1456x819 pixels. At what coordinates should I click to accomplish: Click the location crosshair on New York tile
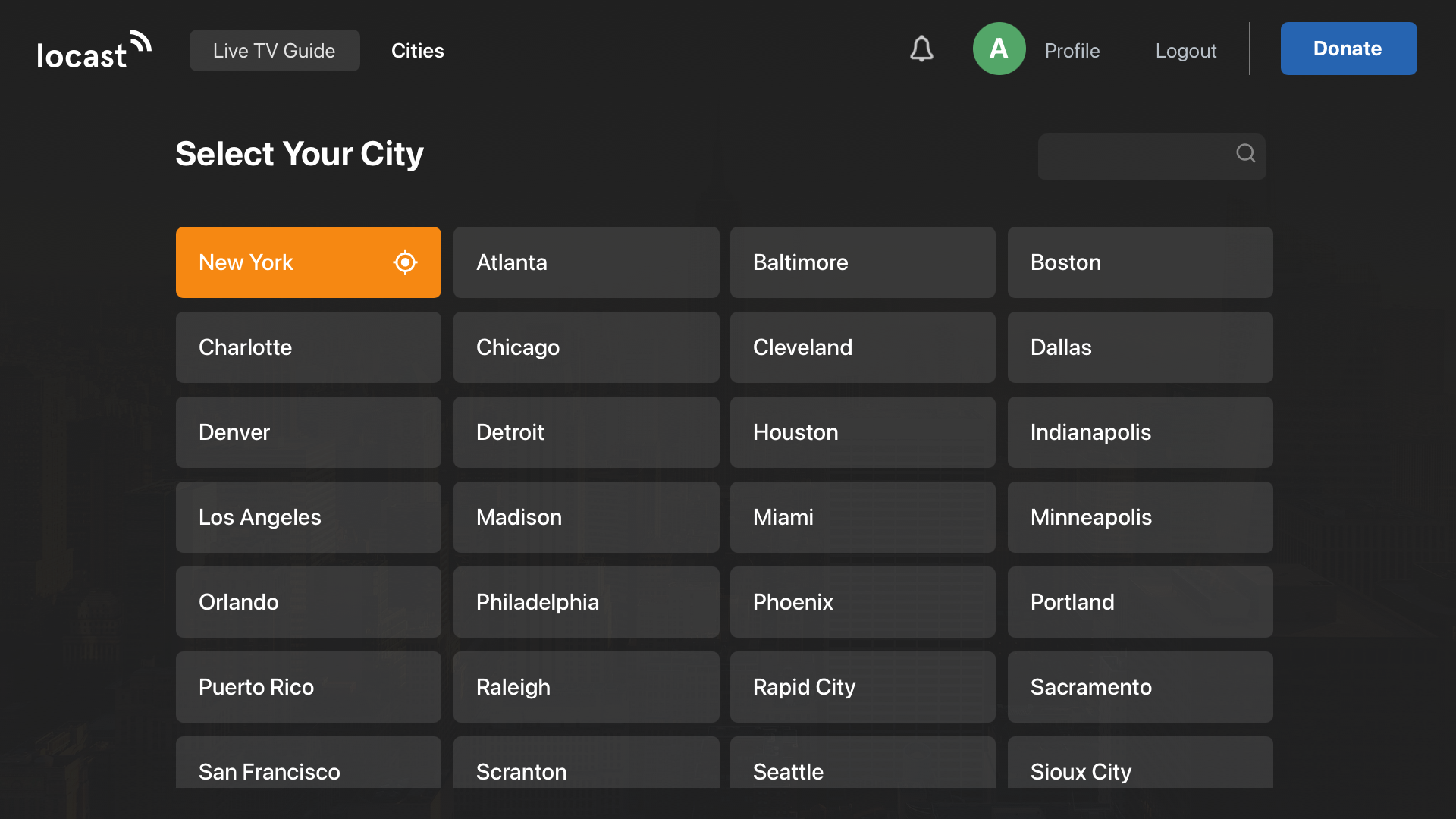(405, 262)
